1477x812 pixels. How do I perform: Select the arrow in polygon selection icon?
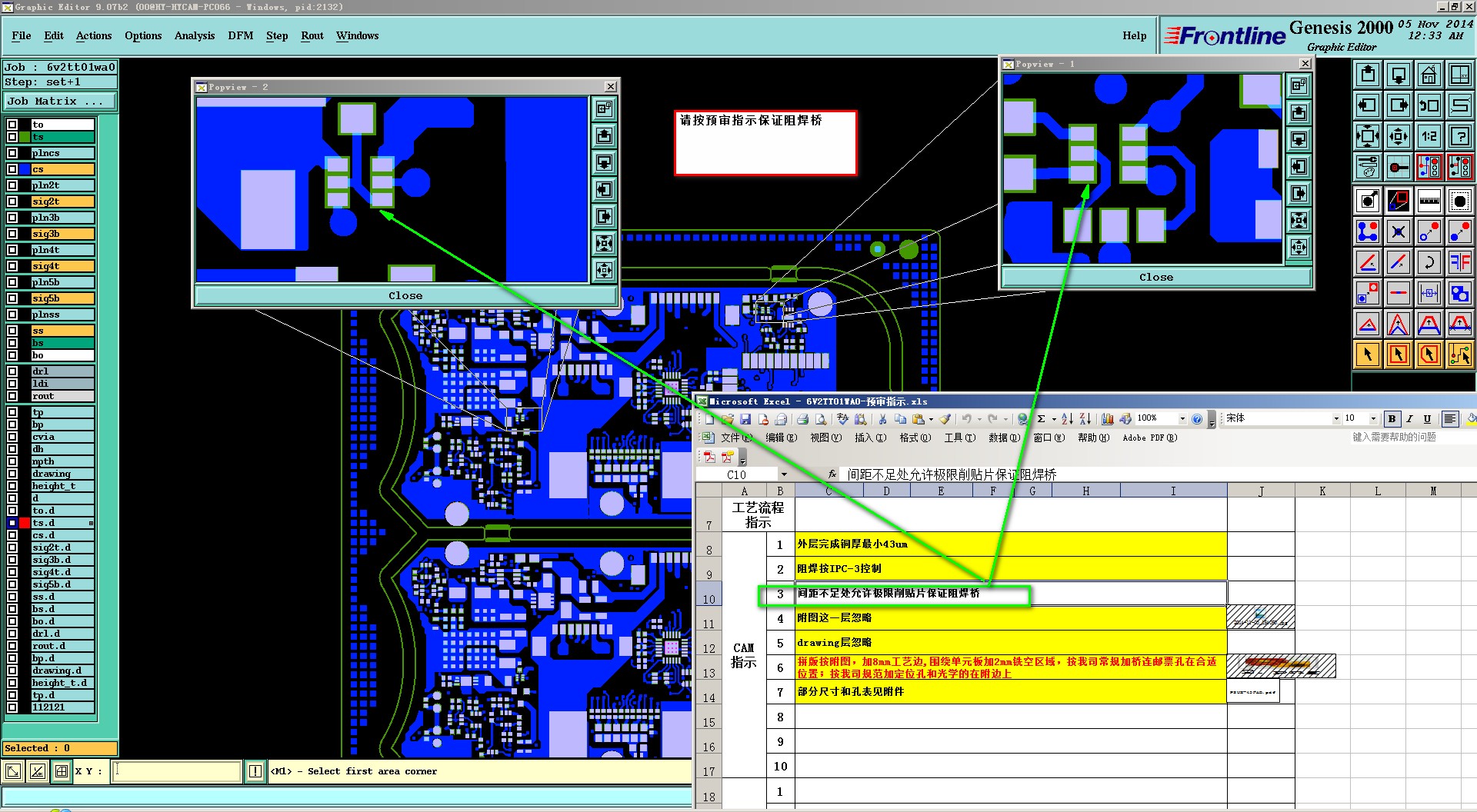pyautogui.click(x=1429, y=354)
